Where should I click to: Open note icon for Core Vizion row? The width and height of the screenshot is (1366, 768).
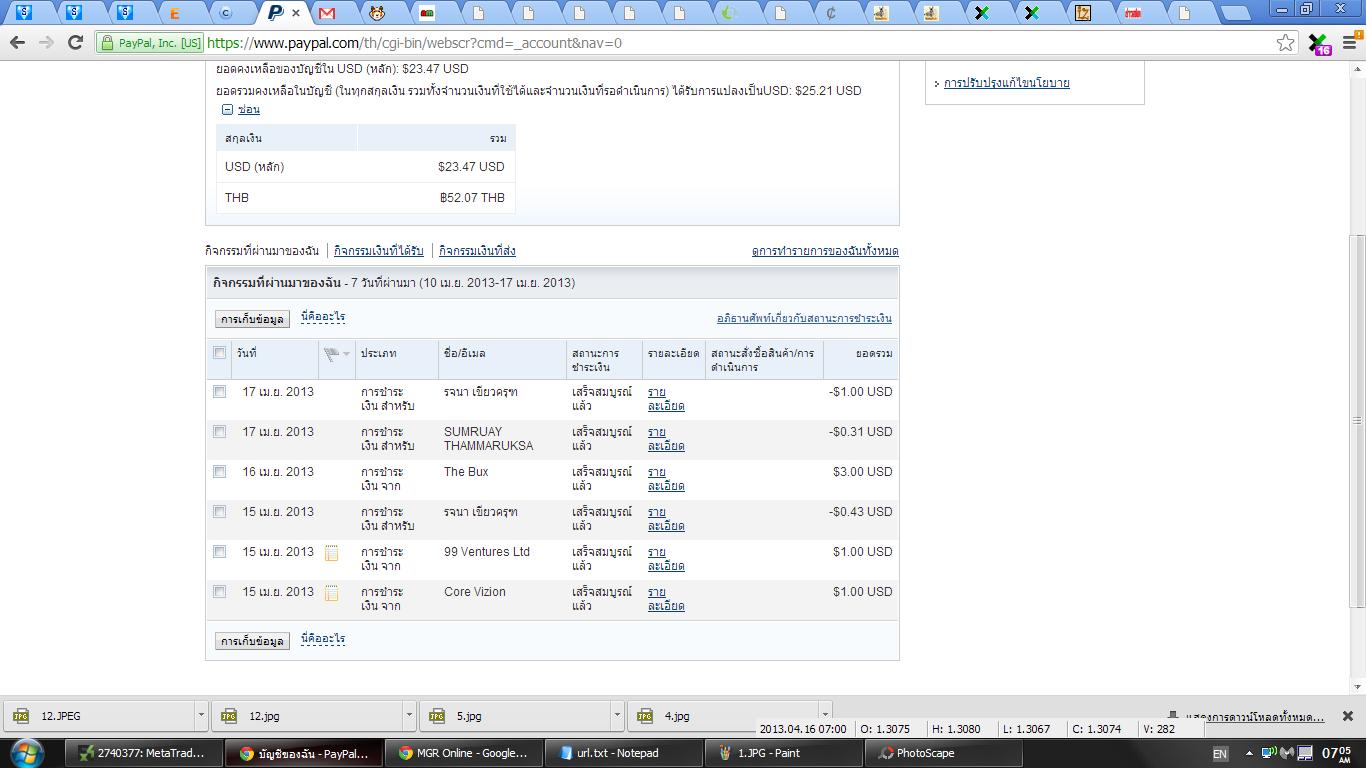click(x=331, y=593)
